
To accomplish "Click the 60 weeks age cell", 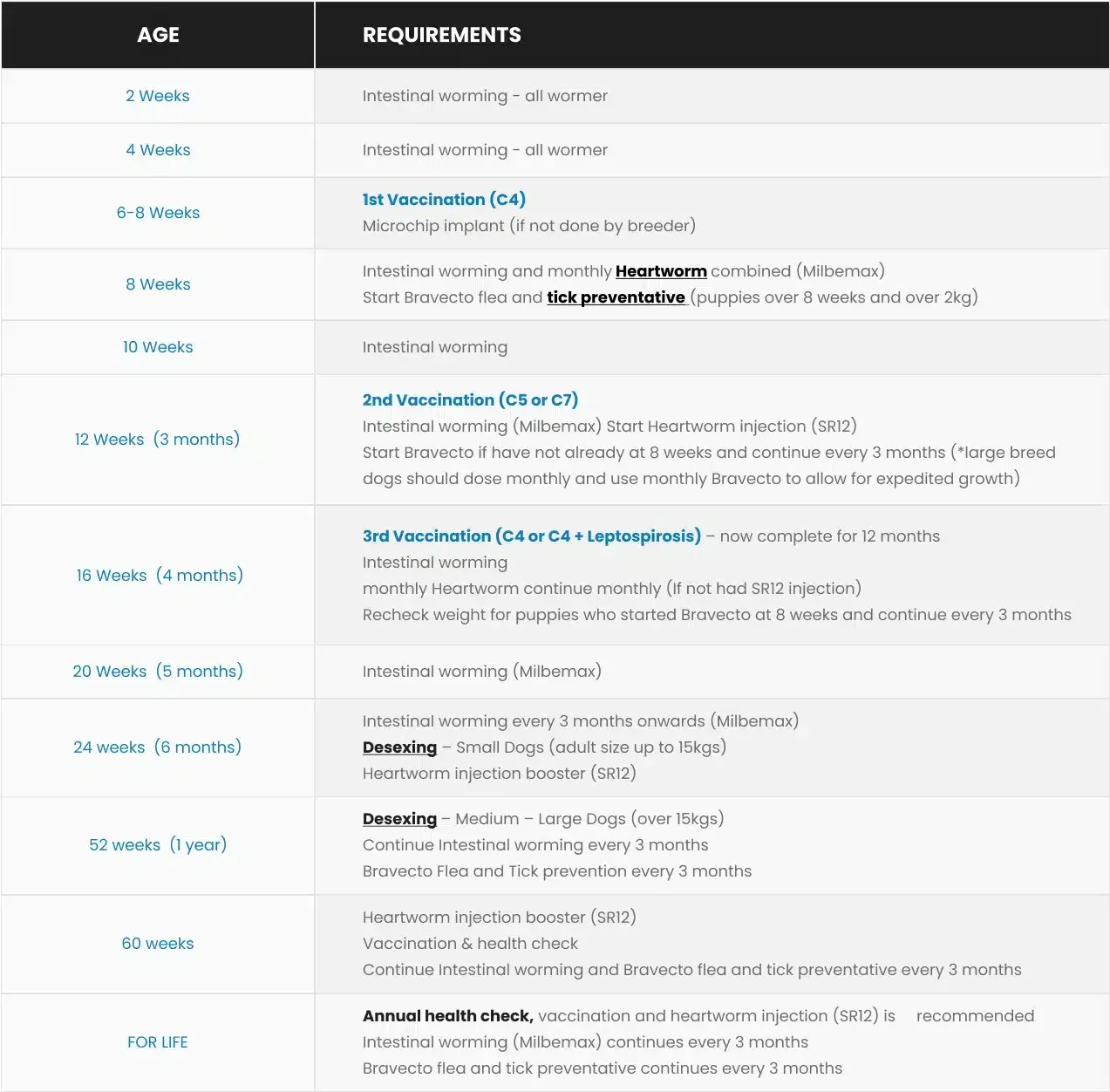I will click(x=158, y=944).
